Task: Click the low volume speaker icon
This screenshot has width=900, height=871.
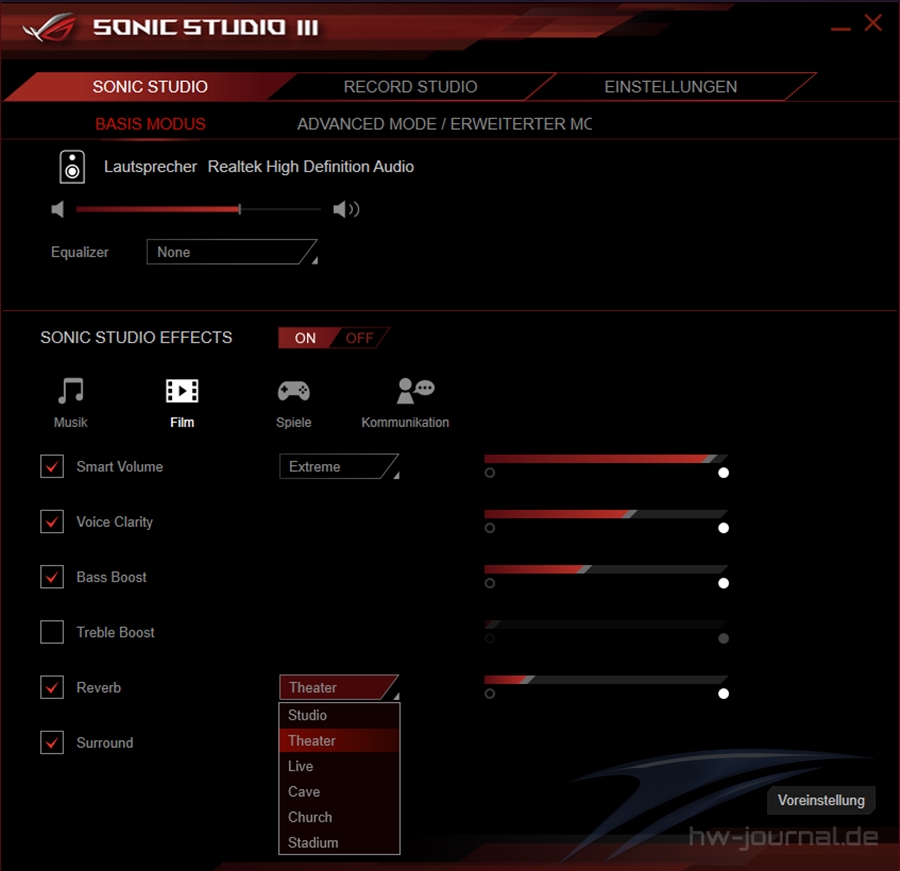Action: (x=57, y=209)
